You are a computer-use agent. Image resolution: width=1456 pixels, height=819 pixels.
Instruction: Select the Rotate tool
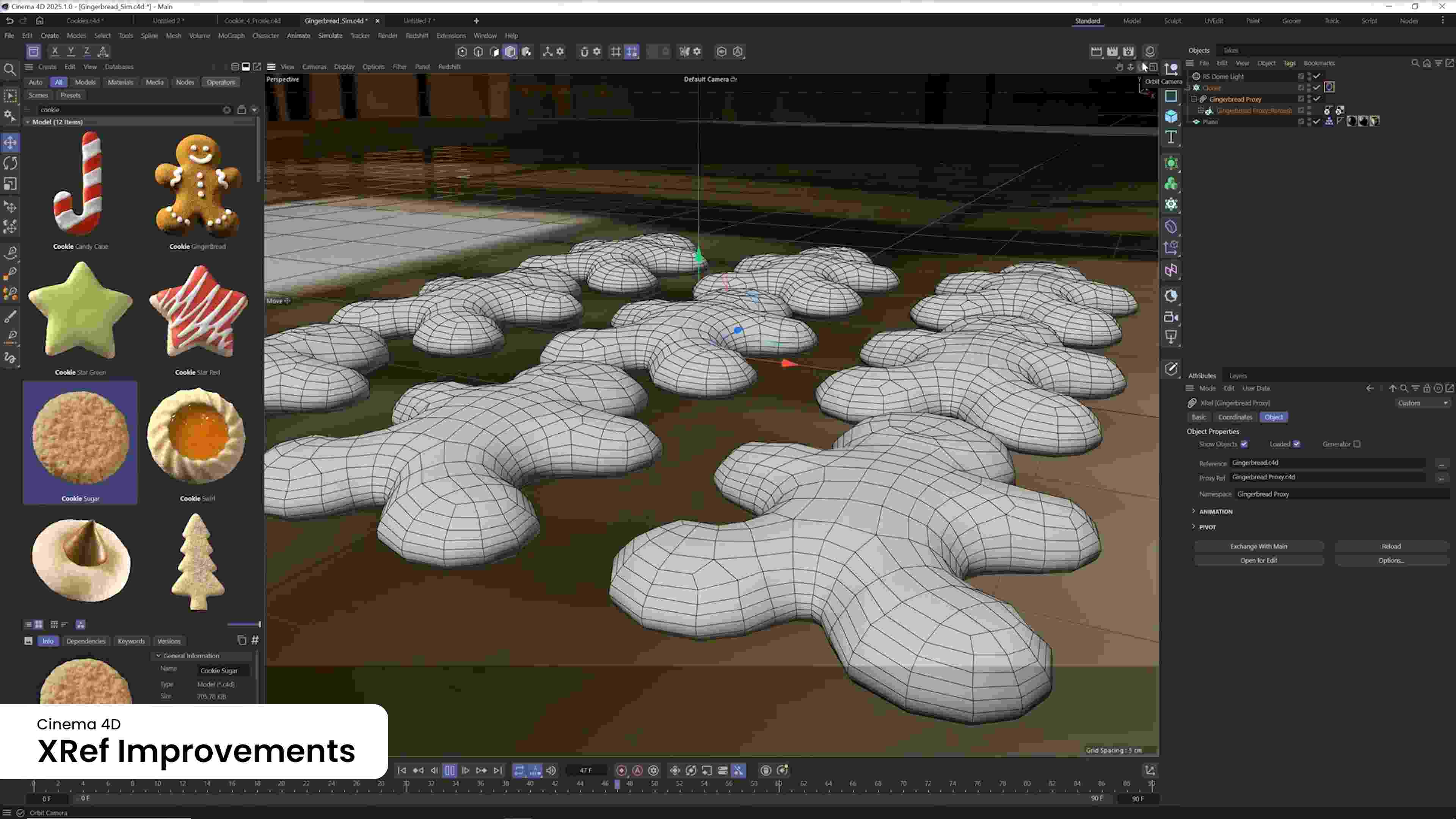click(x=10, y=163)
